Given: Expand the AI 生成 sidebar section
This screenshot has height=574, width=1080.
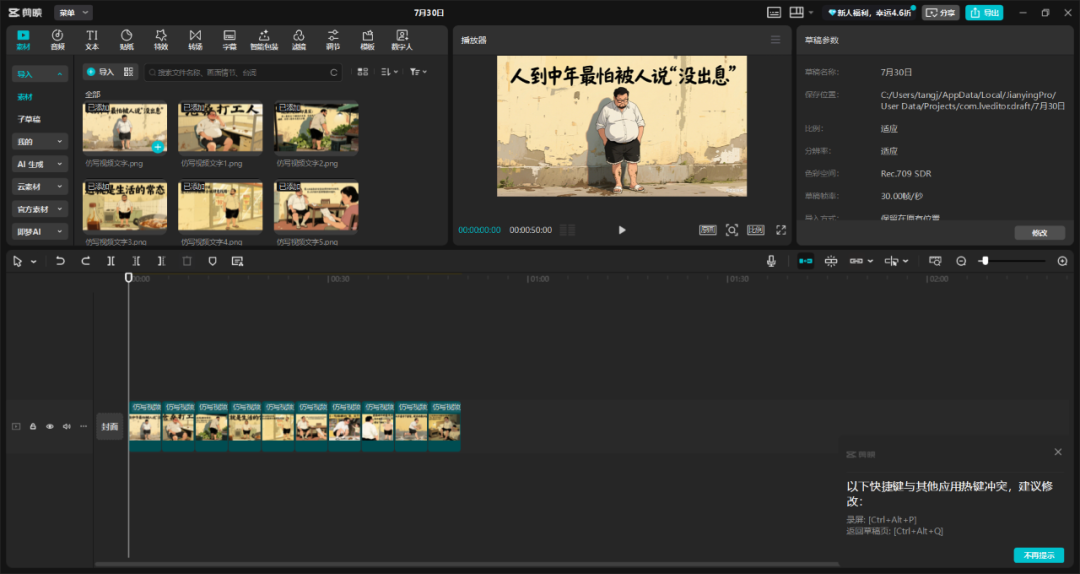Looking at the screenshot, I should click(40, 164).
